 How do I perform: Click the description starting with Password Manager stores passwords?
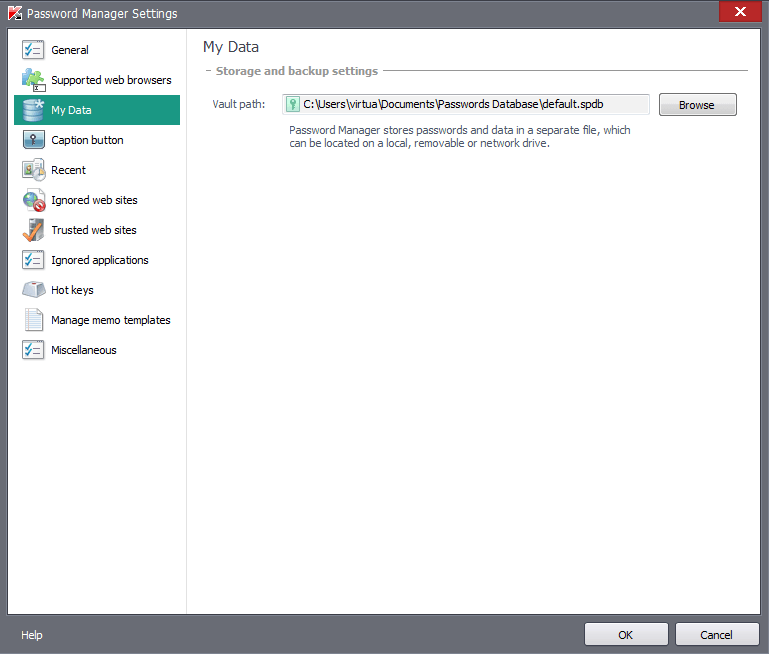click(460, 136)
